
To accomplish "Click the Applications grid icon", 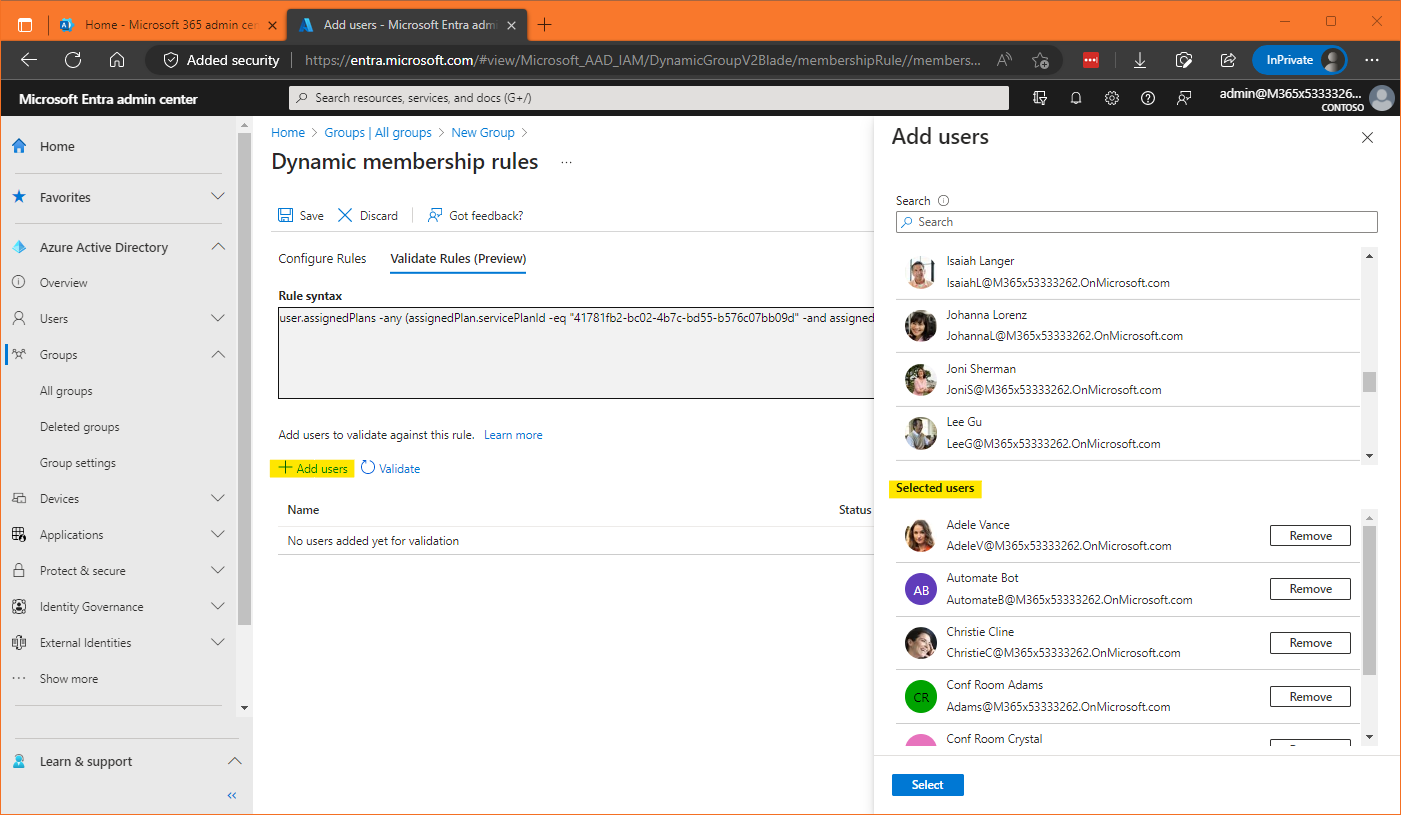I will click(x=19, y=535).
